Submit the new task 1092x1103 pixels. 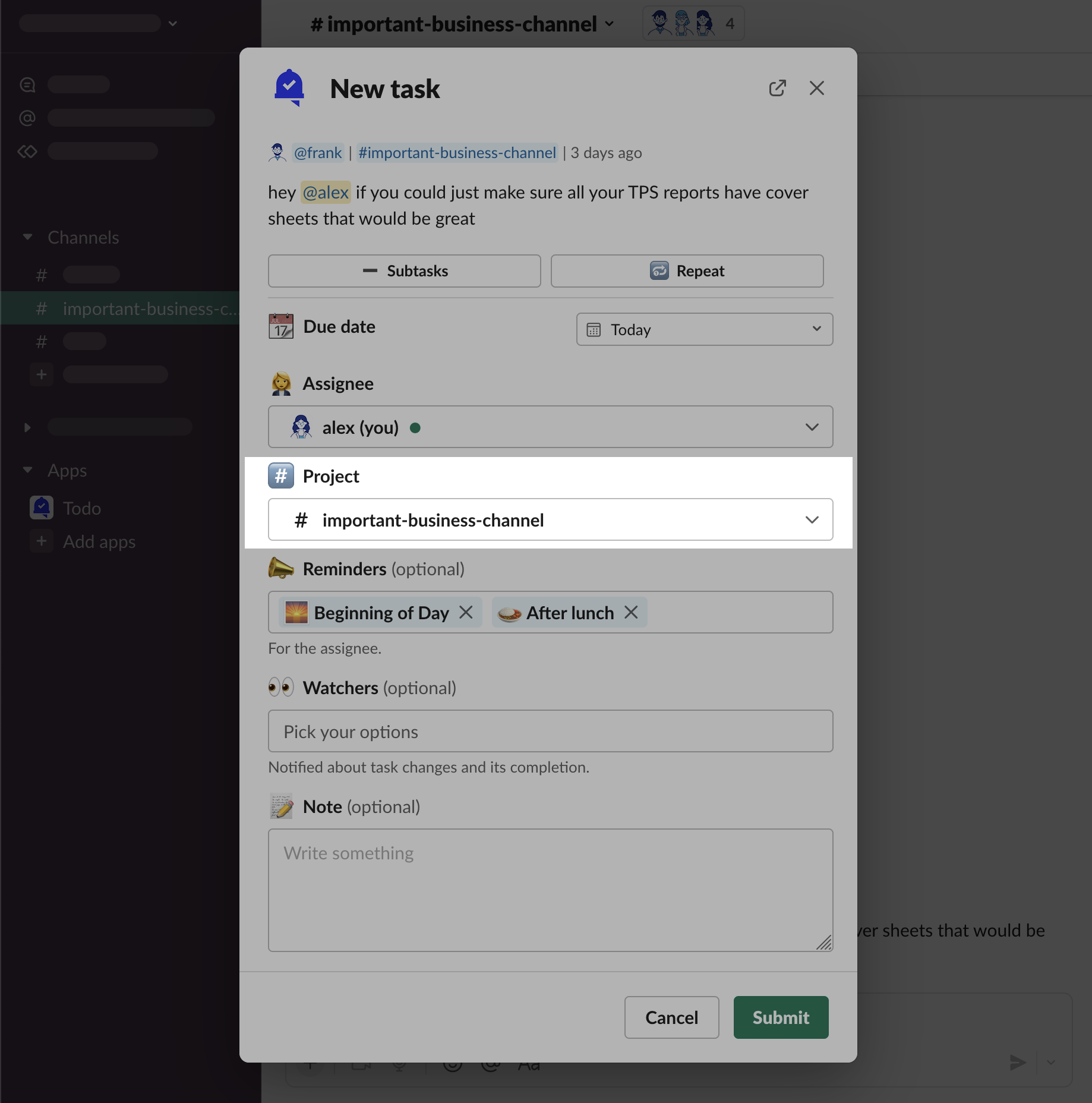click(x=781, y=1017)
